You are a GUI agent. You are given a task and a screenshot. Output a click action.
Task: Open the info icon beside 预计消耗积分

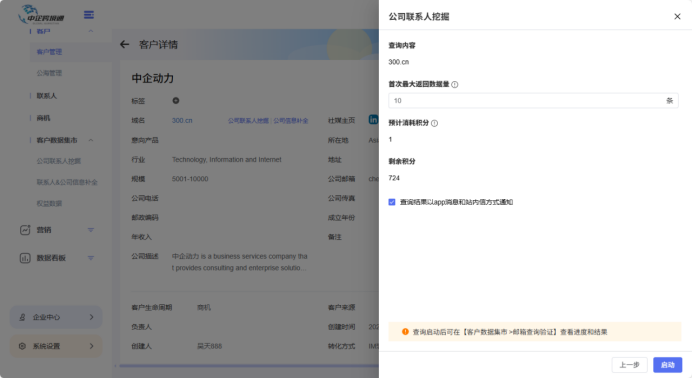tap(434, 123)
